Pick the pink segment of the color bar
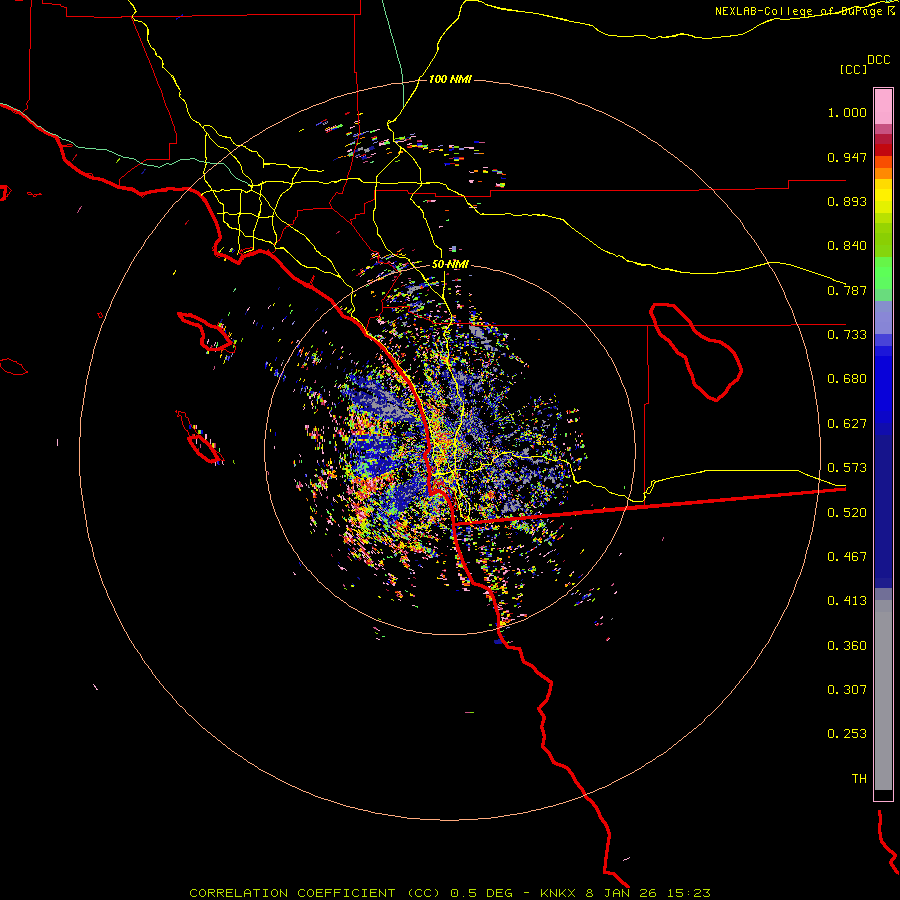This screenshot has width=900, height=900. pyautogui.click(x=883, y=107)
